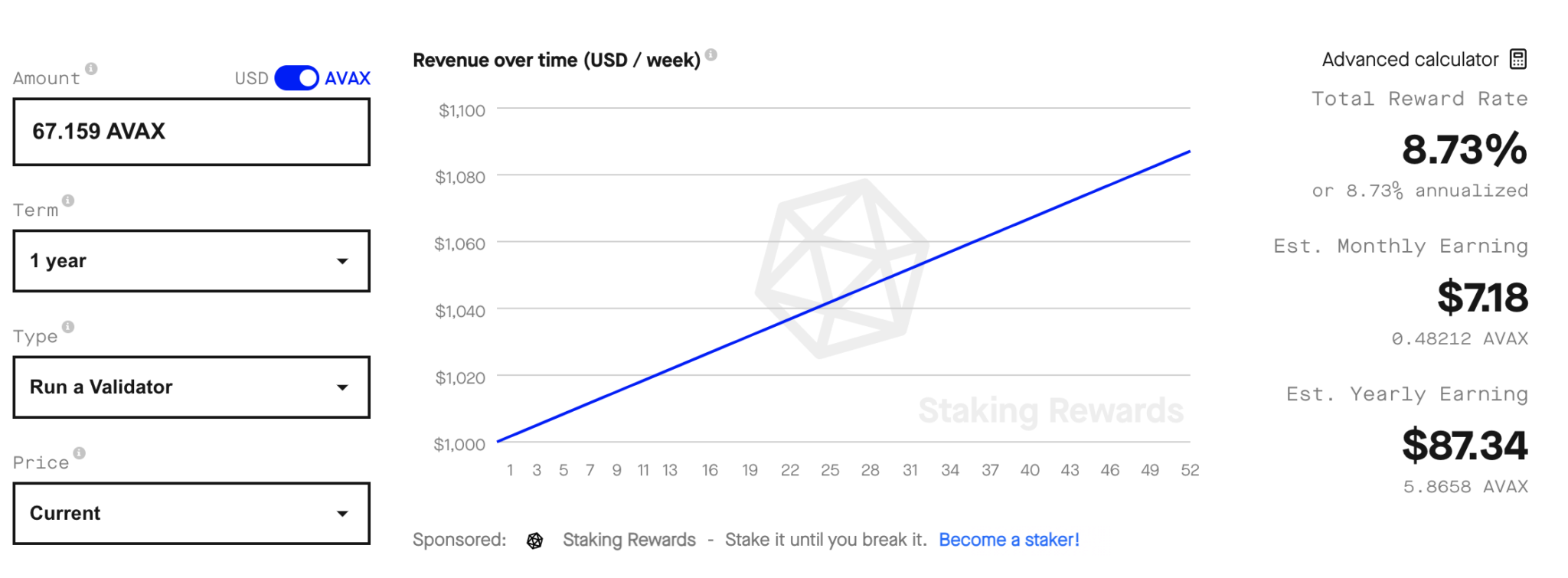Click the info icon beside Term label
The height and width of the screenshot is (578, 1568).
tap(68, 201)
